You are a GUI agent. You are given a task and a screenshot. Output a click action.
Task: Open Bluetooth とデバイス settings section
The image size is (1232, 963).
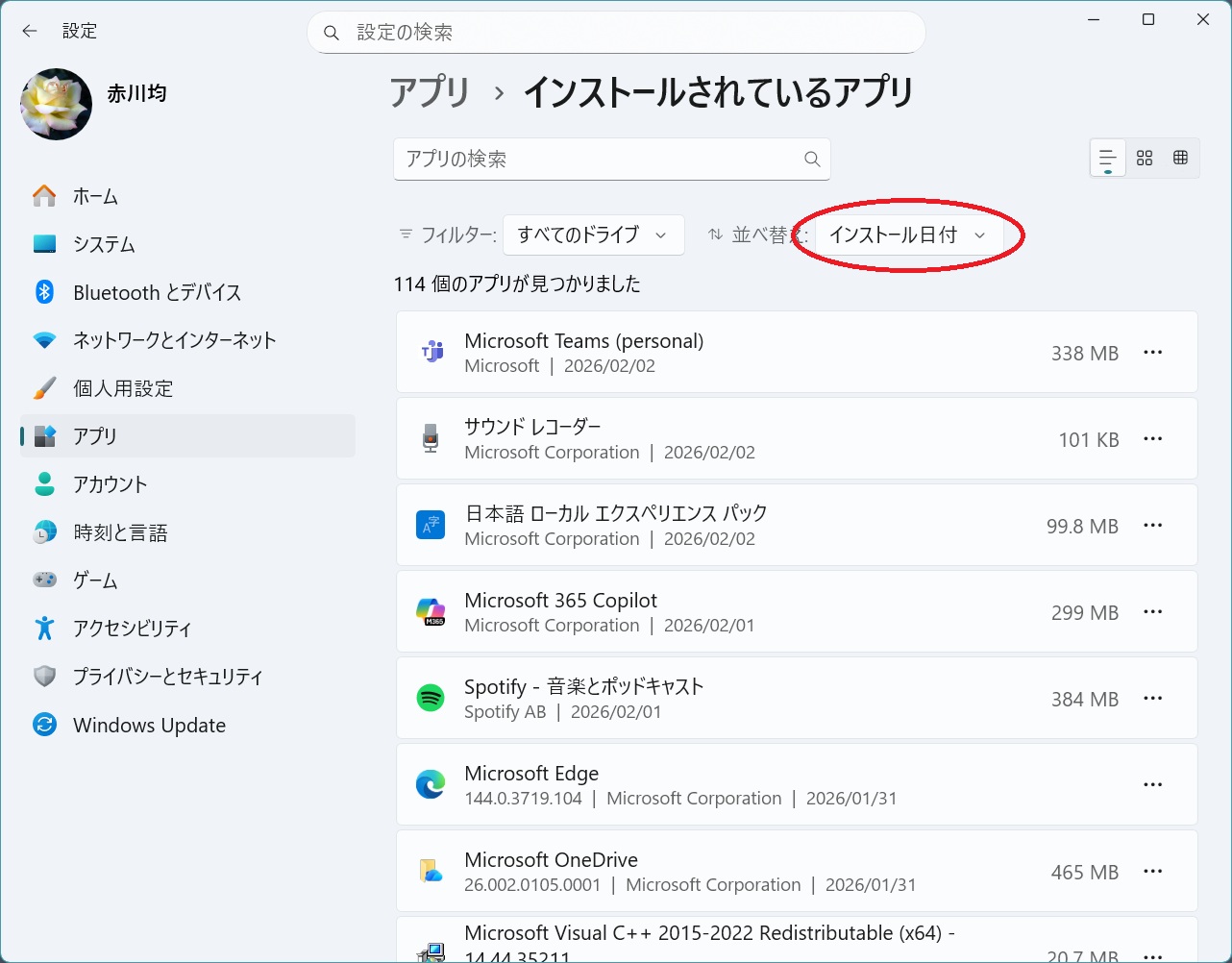(x=157, y=293)
